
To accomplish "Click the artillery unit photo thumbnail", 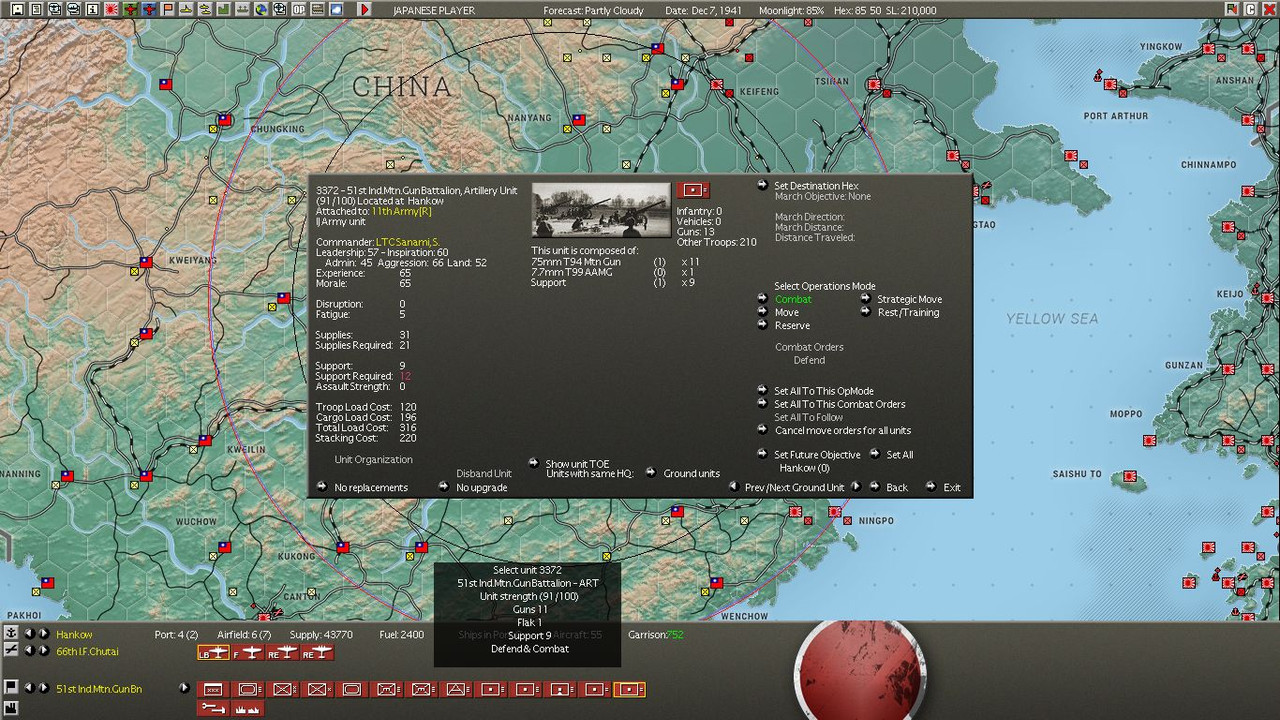I will click(x=600, y=209).
